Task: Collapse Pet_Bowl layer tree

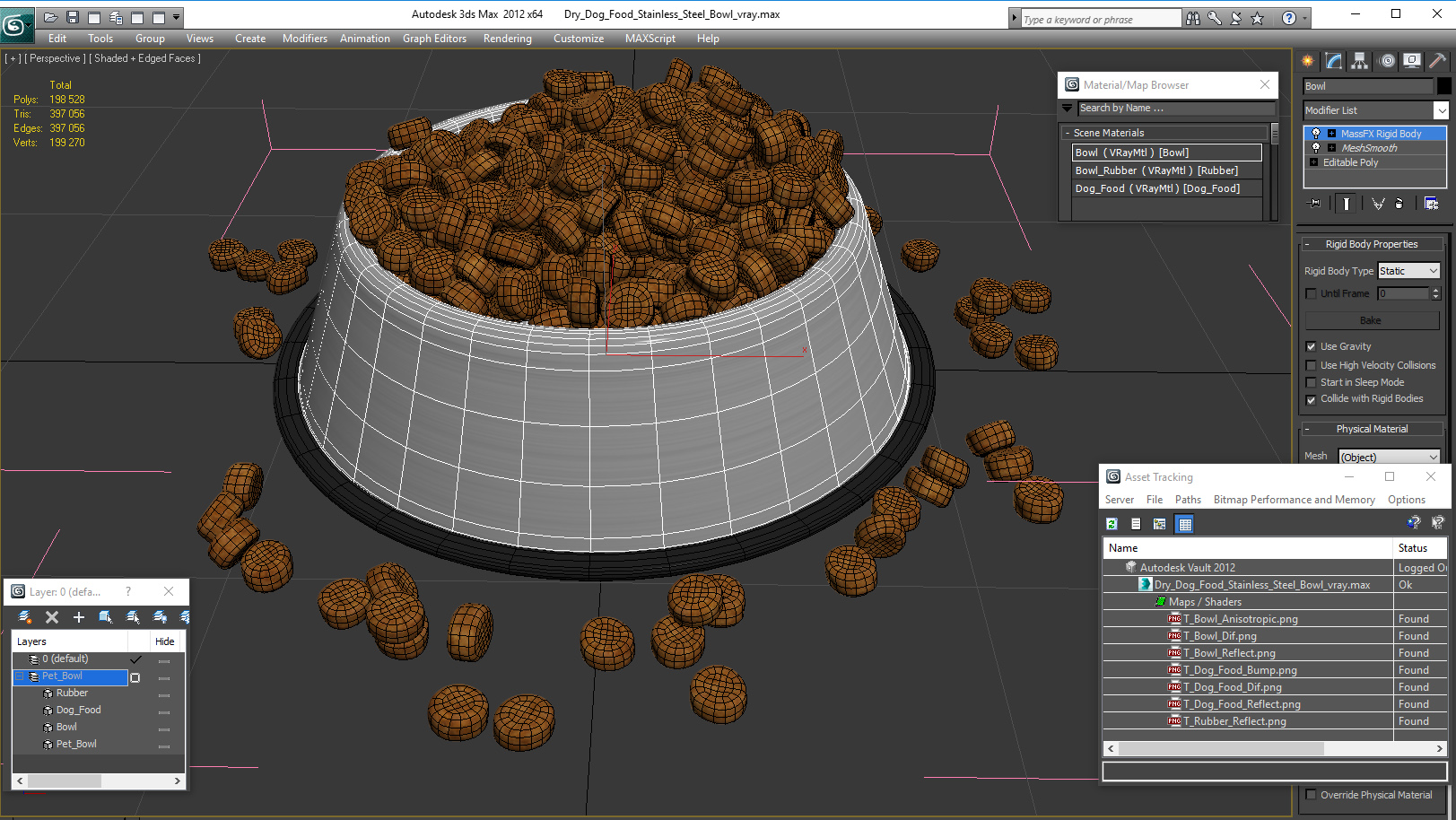Action: tap(20, 676)
